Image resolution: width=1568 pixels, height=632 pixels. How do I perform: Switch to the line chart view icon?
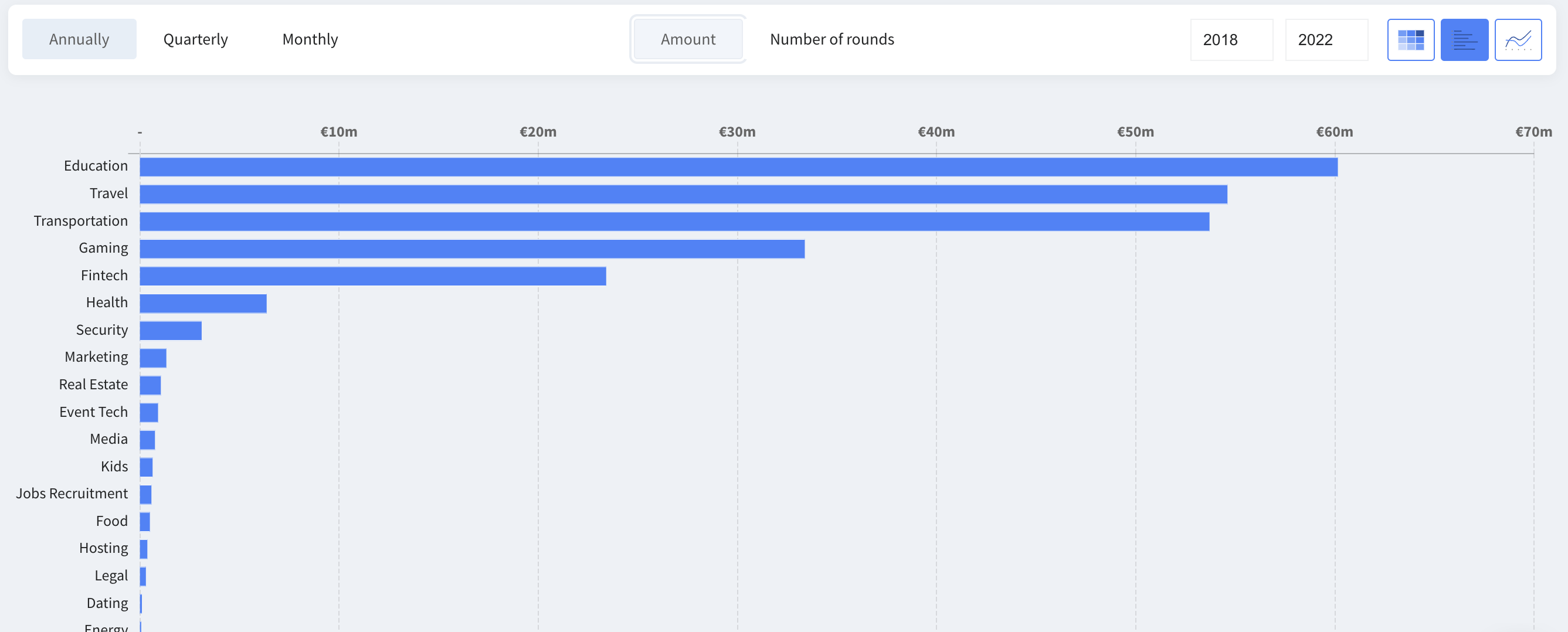coord(1518,40)
